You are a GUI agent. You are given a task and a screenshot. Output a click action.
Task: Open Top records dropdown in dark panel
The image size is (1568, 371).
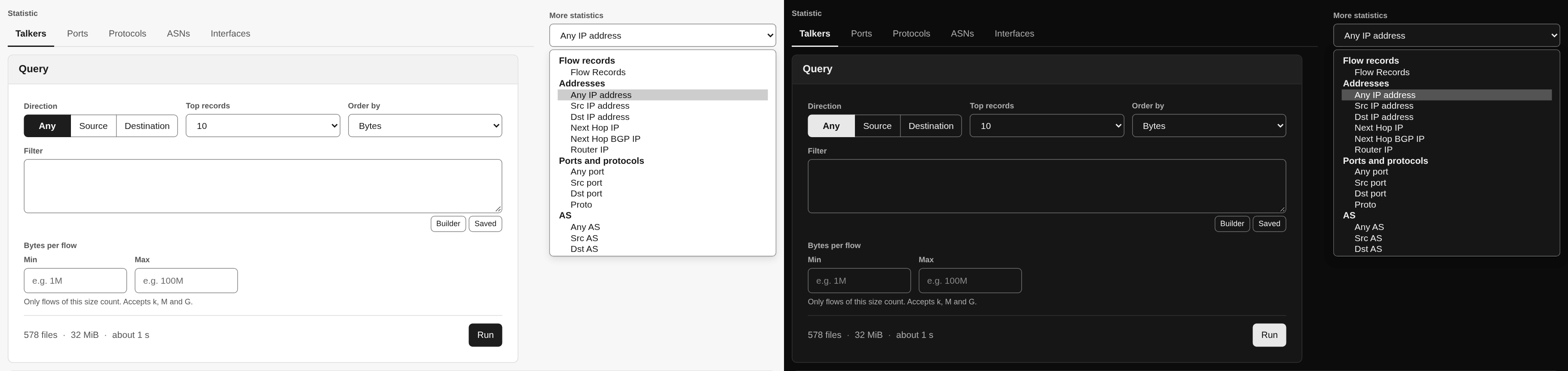point(1047,126)
